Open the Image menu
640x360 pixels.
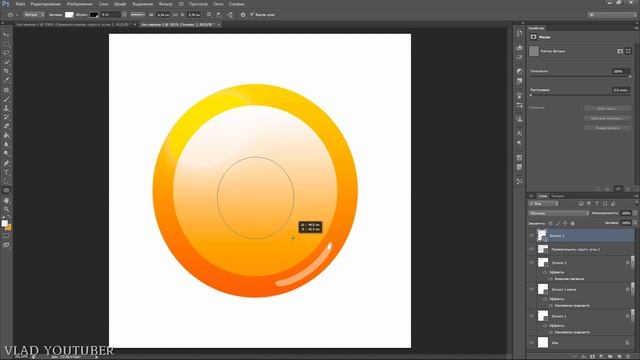coord(80,4)
